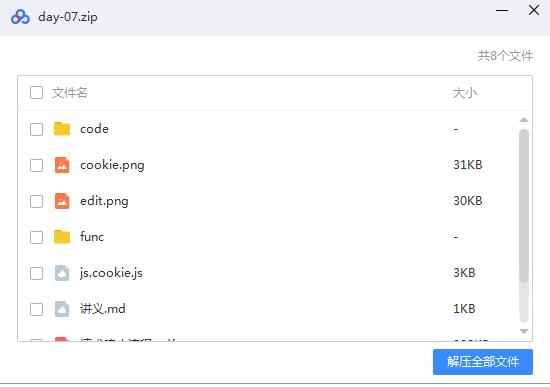Click the cookie.png image file icon
This screenshot has height=387, width=550.
click(62, 165)
